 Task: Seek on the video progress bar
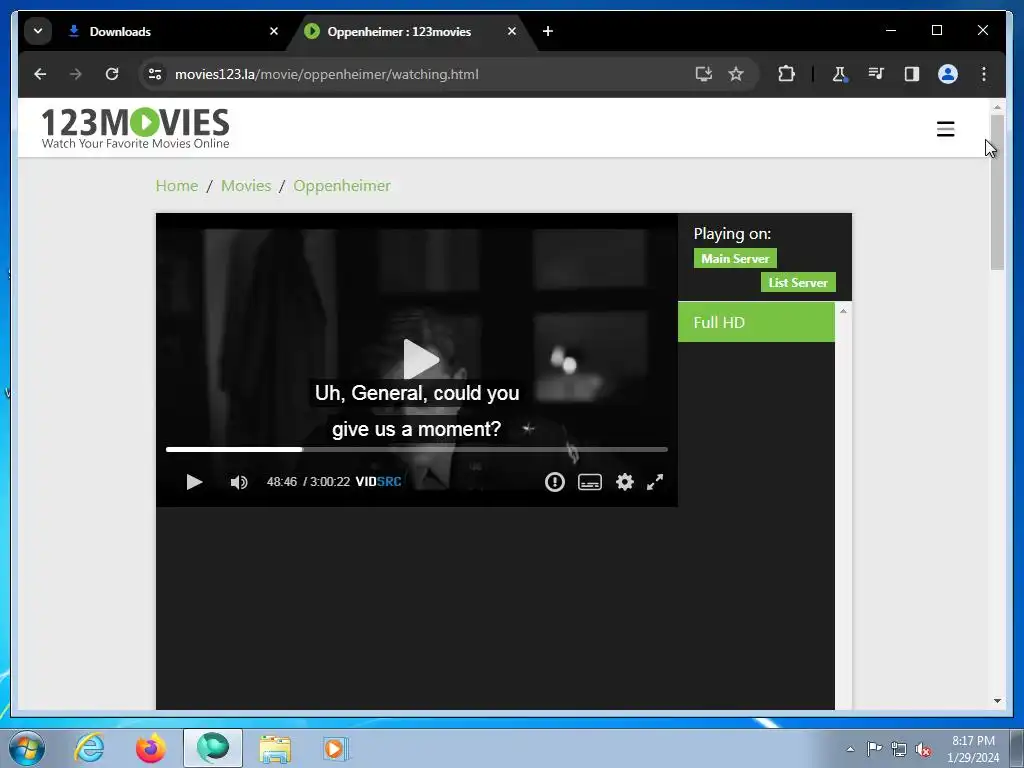pyautogui.click(x=417, y=449)
